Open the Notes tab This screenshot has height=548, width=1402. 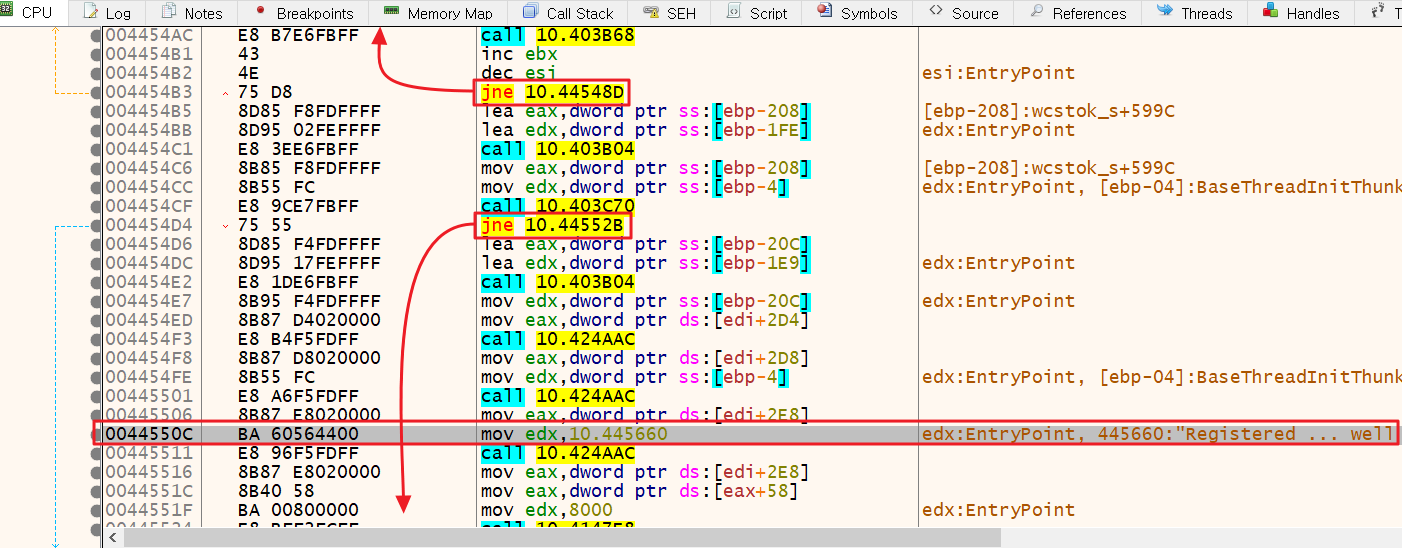192,13
